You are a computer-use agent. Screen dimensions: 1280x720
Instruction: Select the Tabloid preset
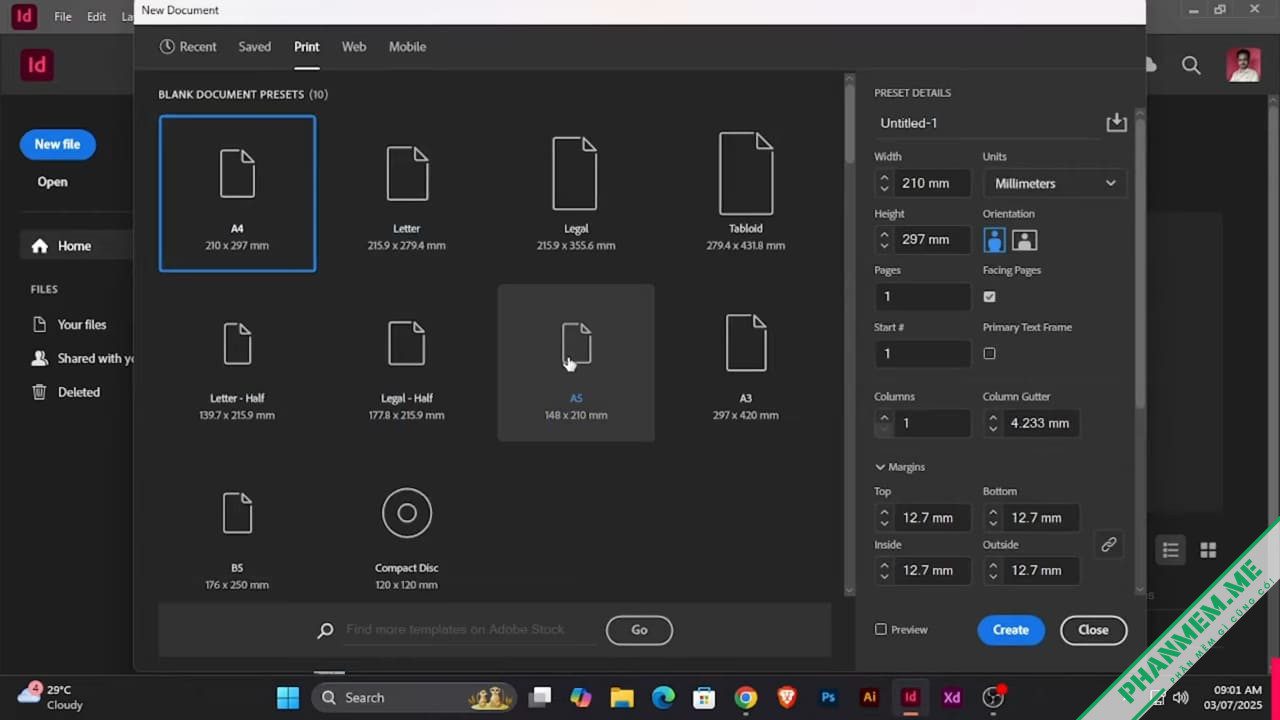746,193
